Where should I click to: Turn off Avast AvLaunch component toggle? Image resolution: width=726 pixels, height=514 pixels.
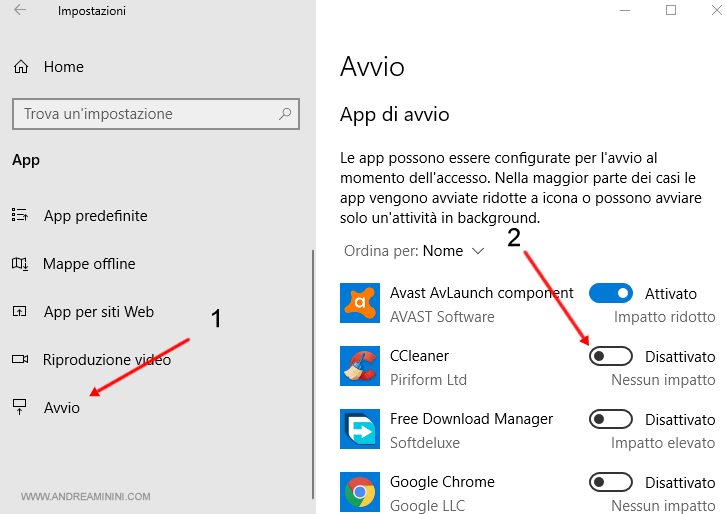coord(611,294)
